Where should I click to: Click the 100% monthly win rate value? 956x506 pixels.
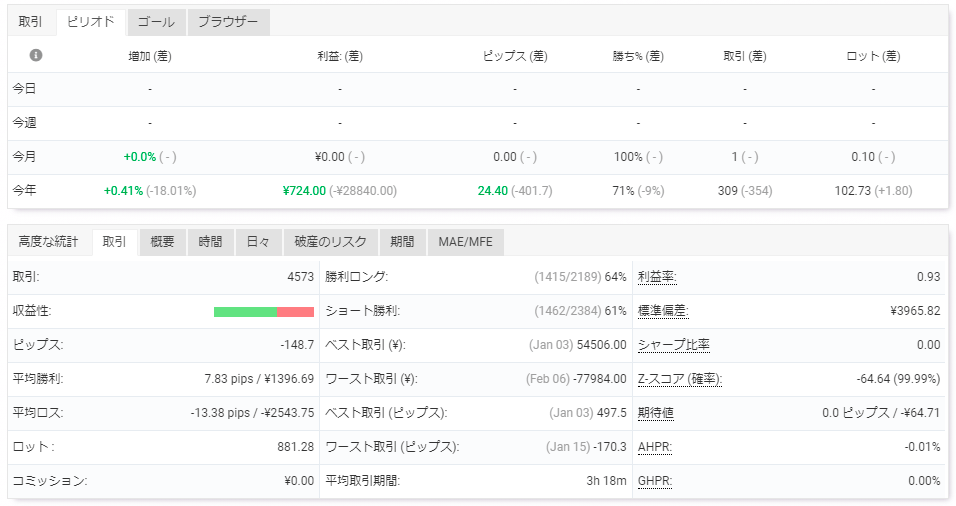click(x=628, y=157)
